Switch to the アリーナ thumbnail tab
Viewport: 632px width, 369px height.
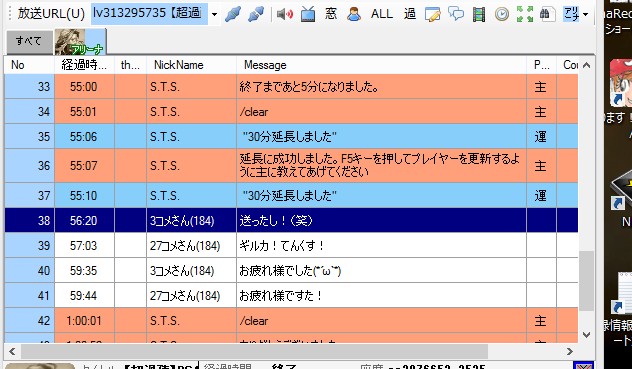pyautogui.click(x=80, y=42)
